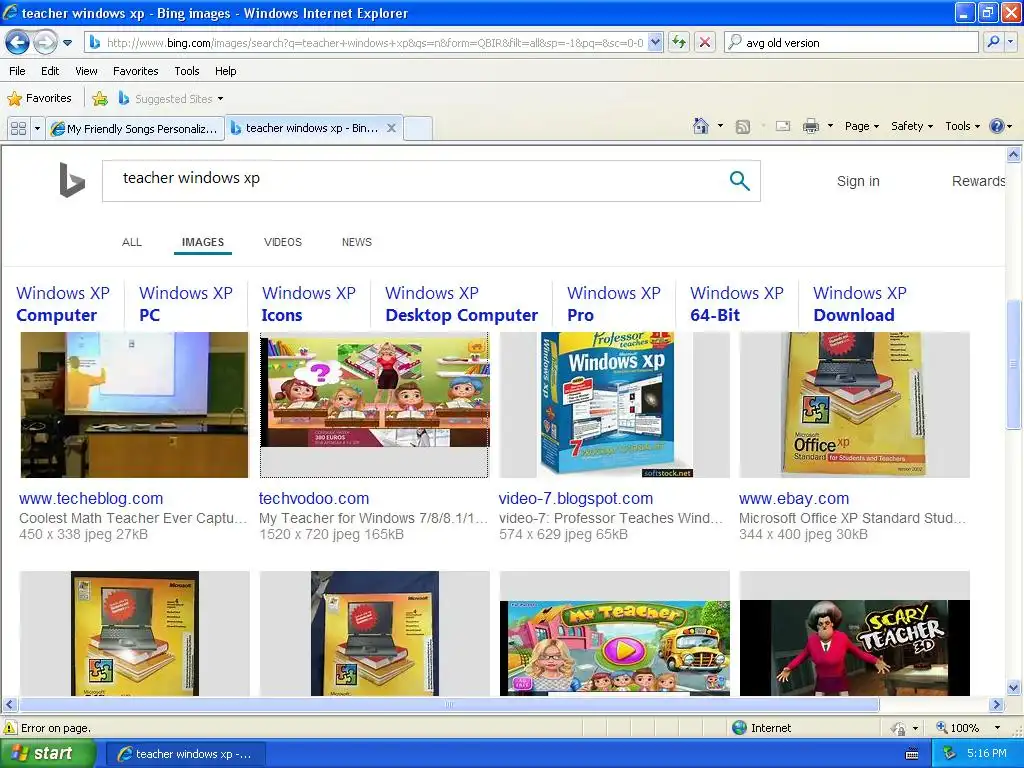
Task: Open the Safety command menu
Action: pos(912,126)
